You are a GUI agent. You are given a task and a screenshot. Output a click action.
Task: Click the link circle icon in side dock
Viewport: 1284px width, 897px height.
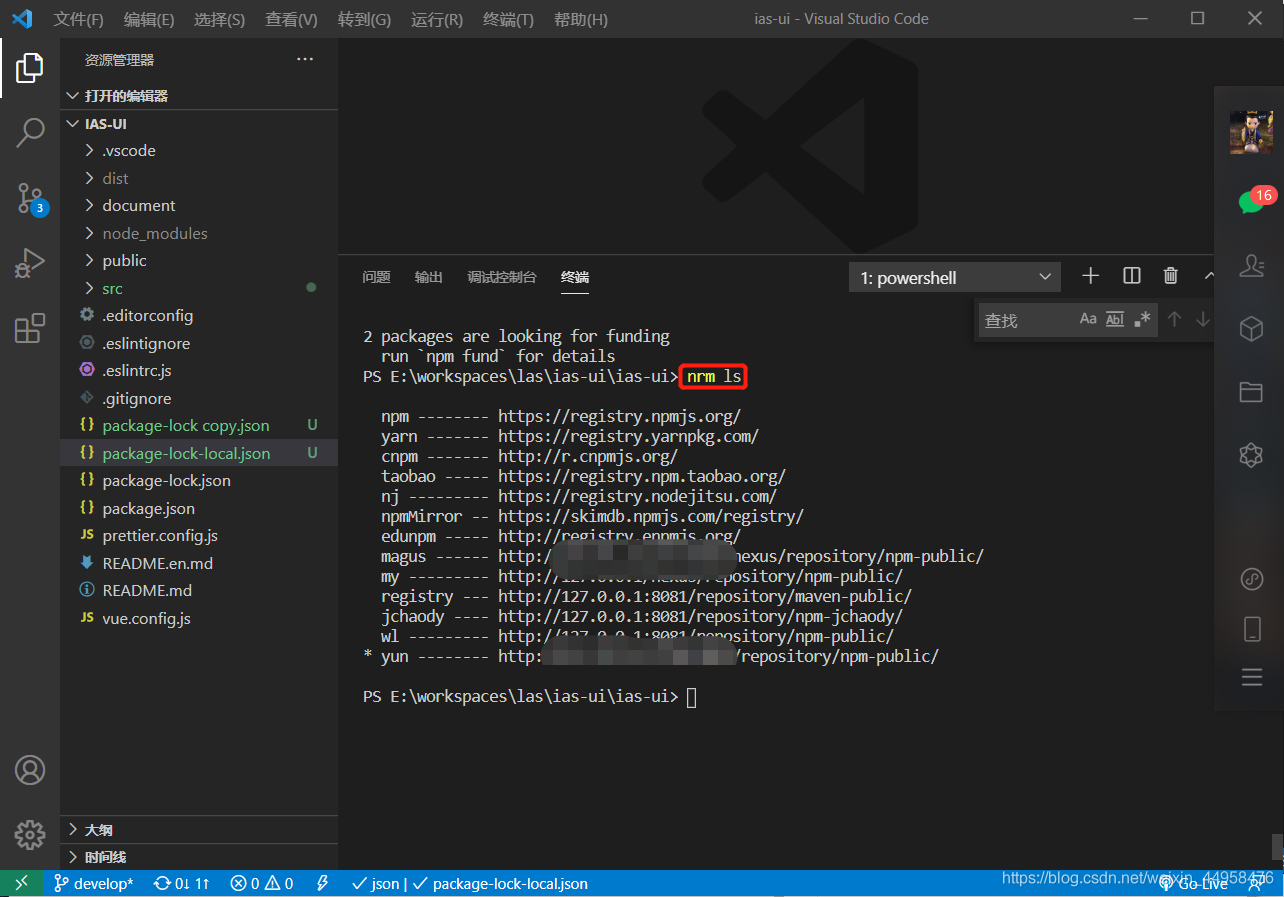click(1251, 578)
